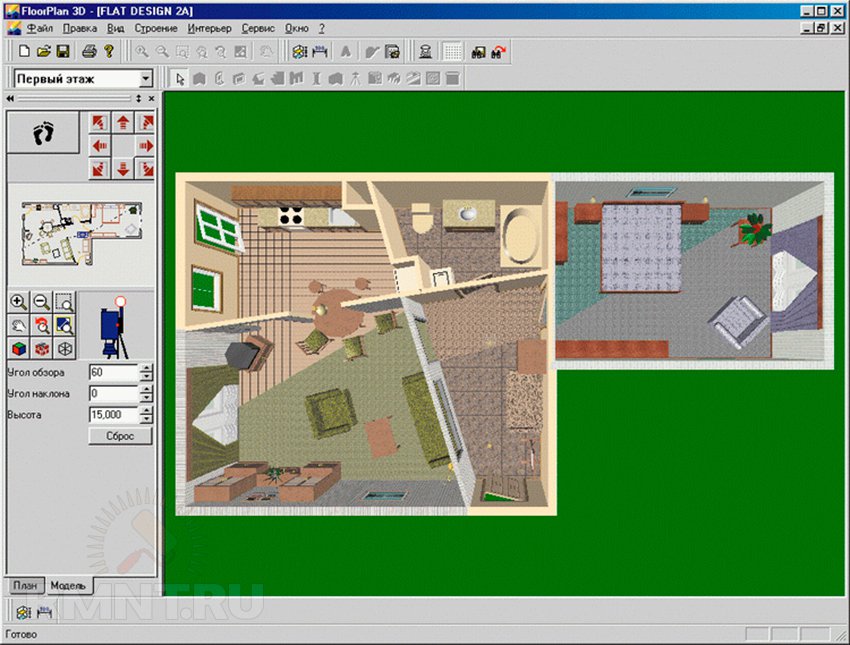Click the print icon in the toolbar
This screenshot has height=645, width=850.
pos(89,50)
